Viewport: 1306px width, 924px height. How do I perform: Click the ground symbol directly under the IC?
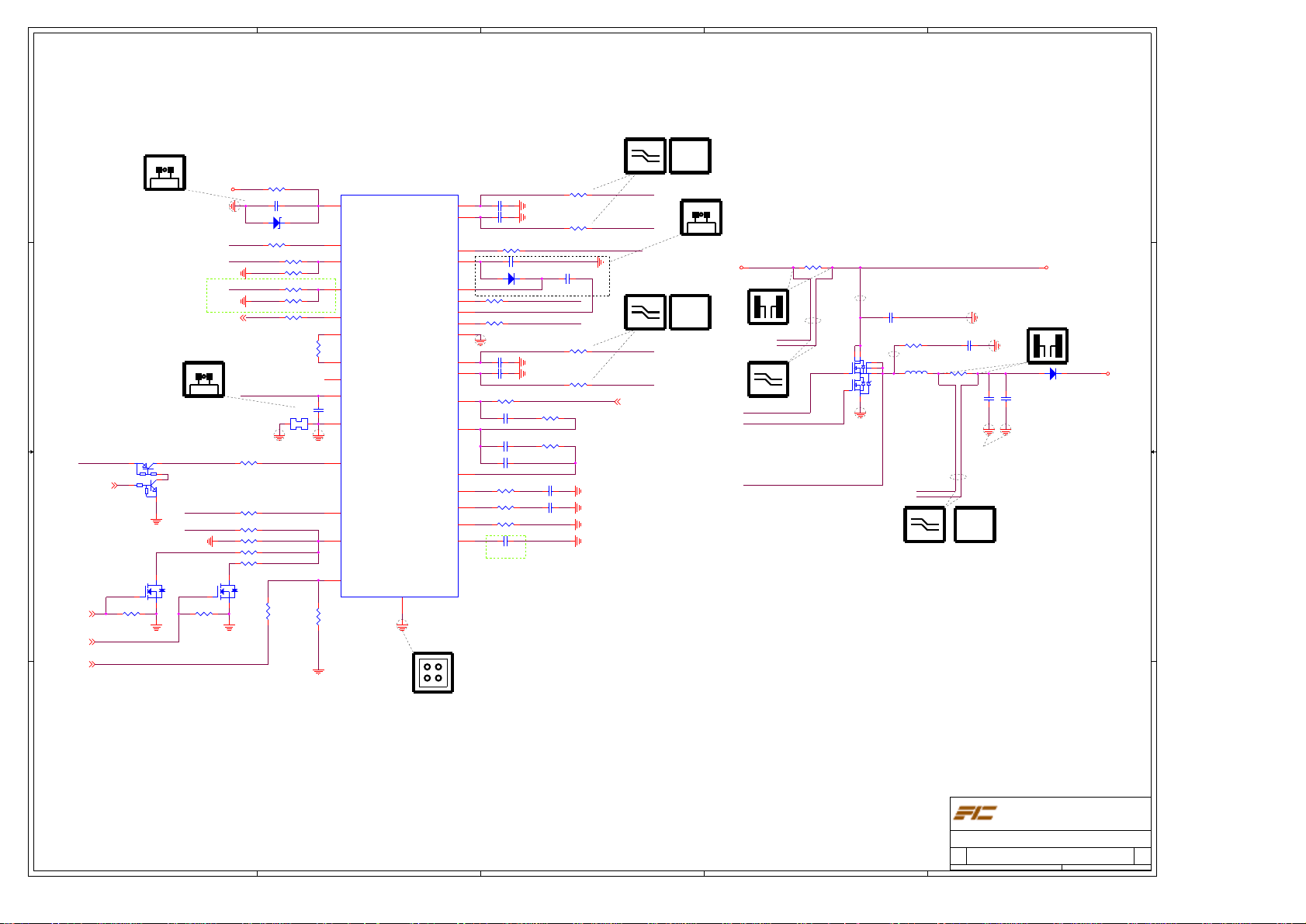coord(402,625)
